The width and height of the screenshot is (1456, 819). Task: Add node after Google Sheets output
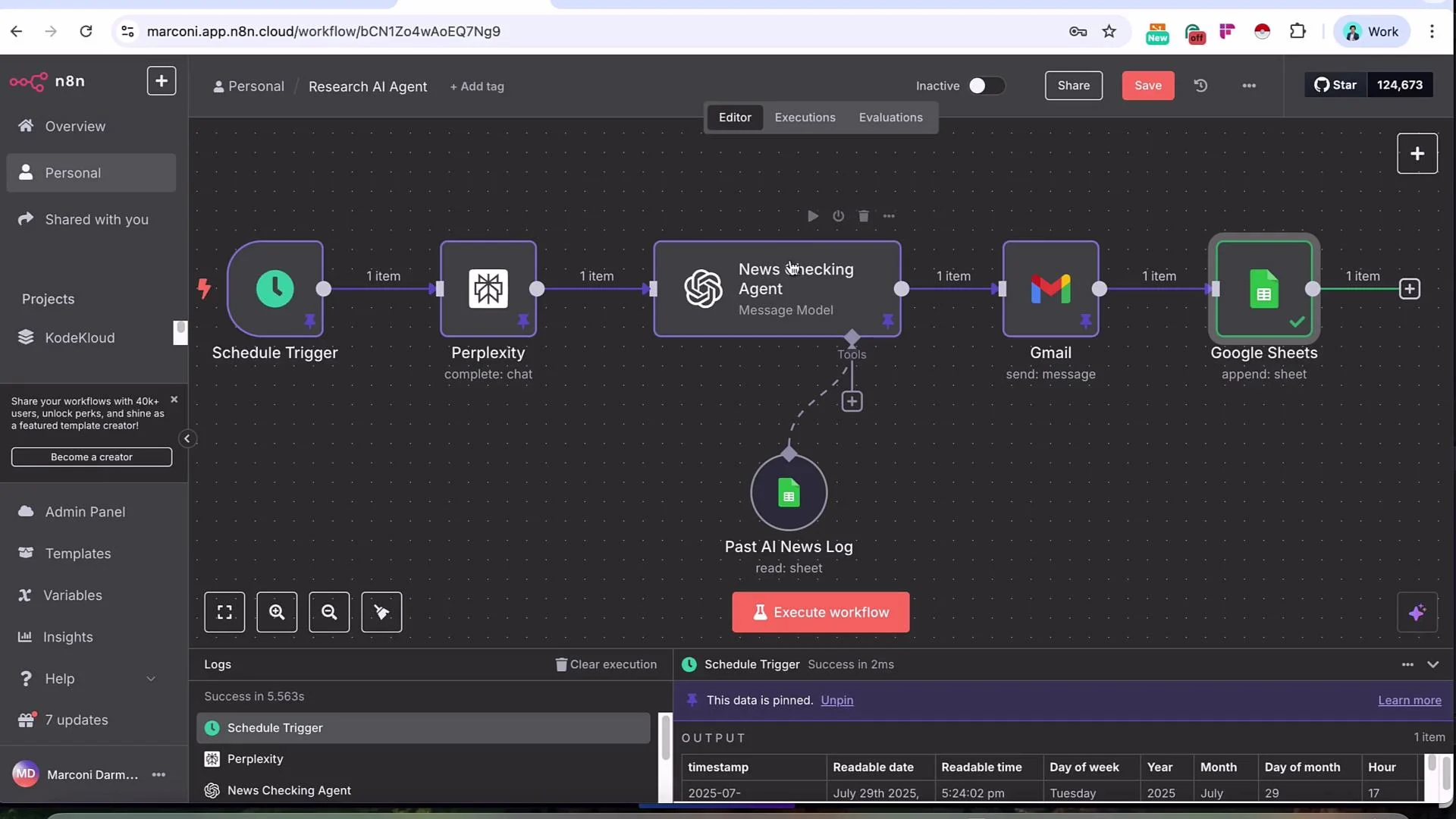[x=1409, y=289]
